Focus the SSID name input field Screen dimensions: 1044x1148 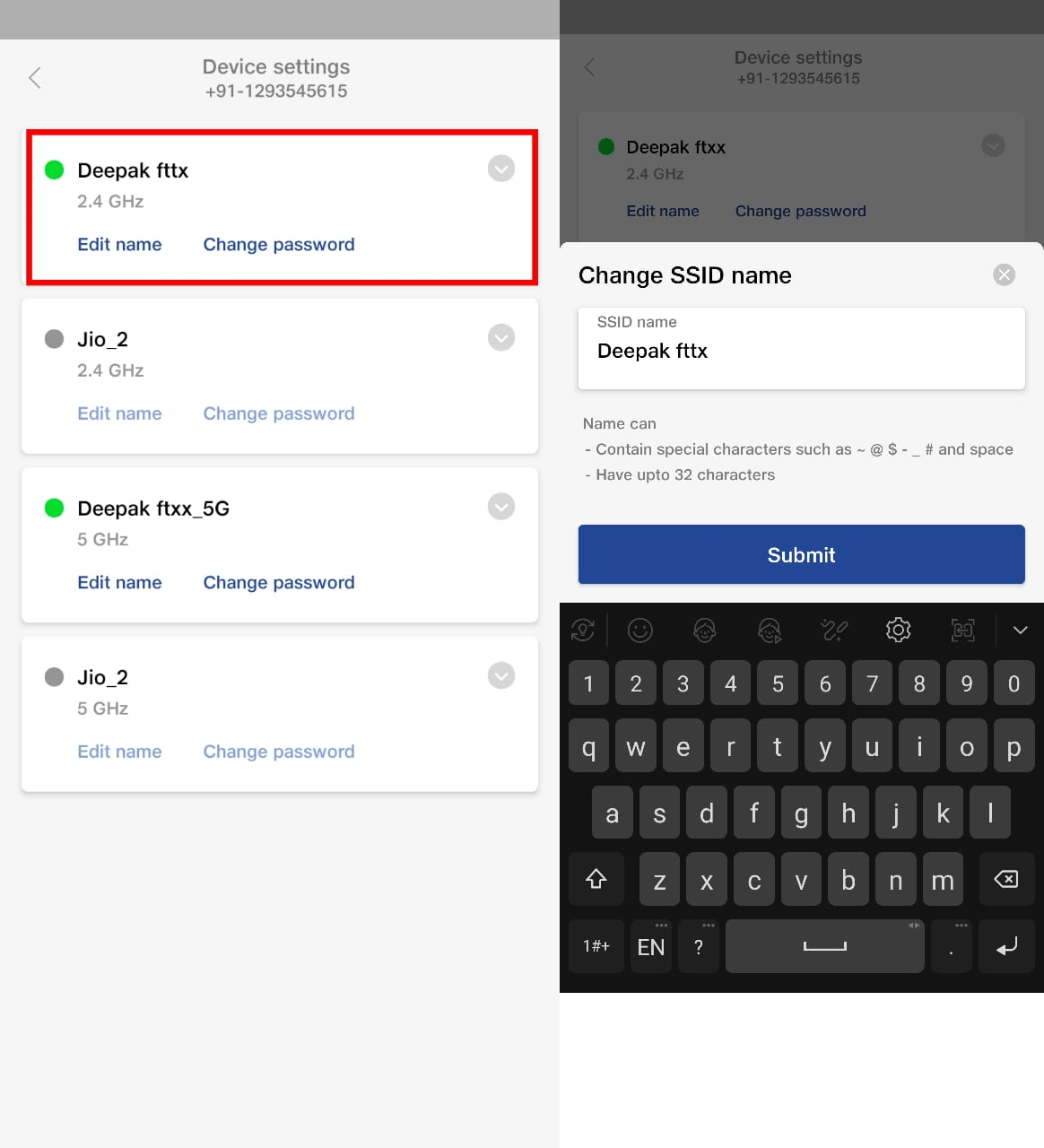(x=801, y=348)
